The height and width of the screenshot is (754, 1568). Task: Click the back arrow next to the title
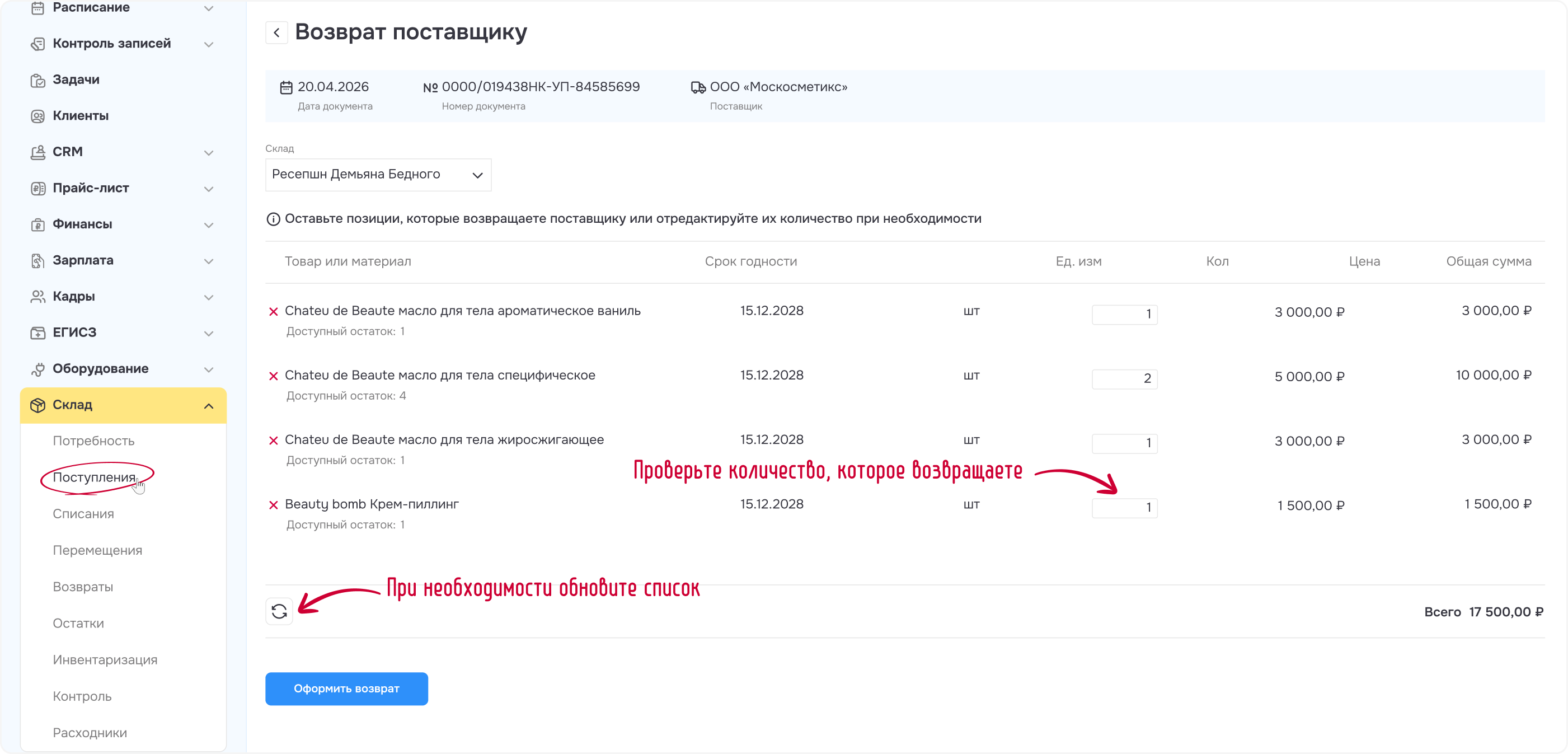276,32
